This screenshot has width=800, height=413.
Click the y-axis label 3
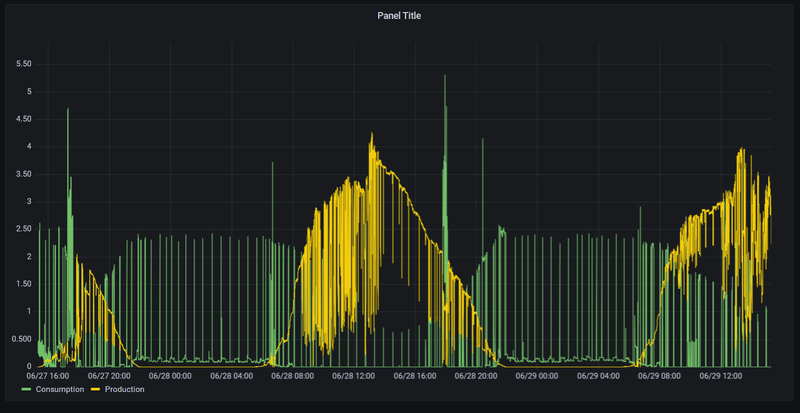(x=30, y=202)
